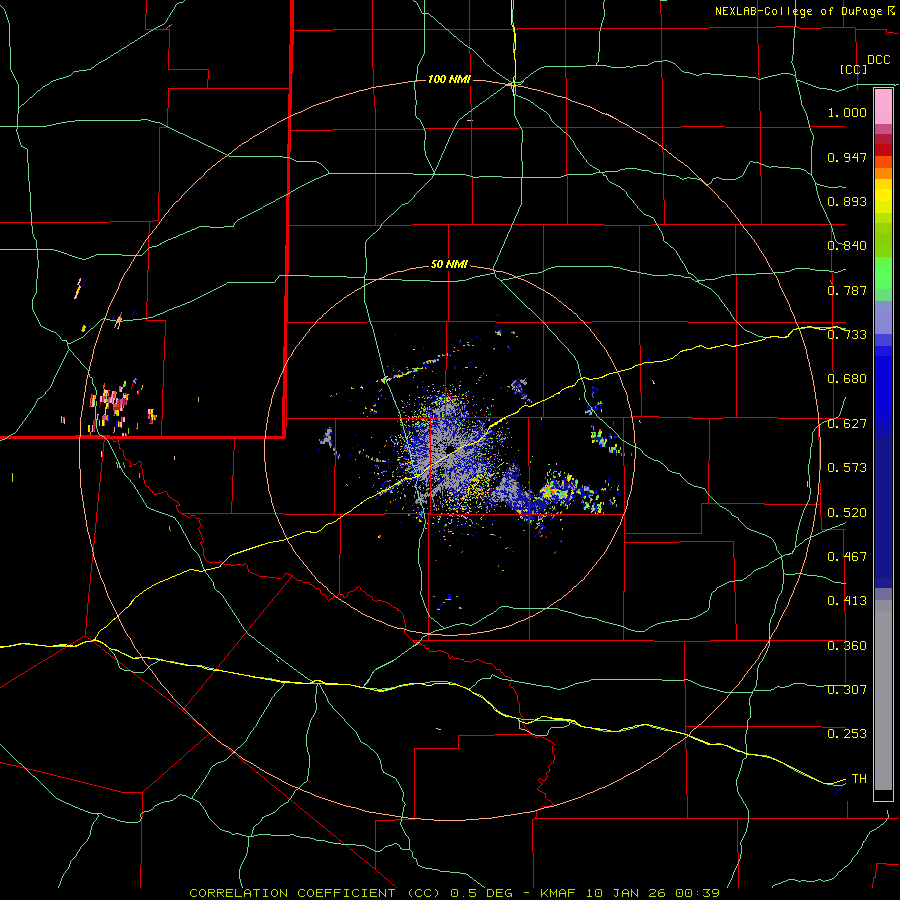
Task: Pick the yellow band in color scale
Action: point(883,196)
